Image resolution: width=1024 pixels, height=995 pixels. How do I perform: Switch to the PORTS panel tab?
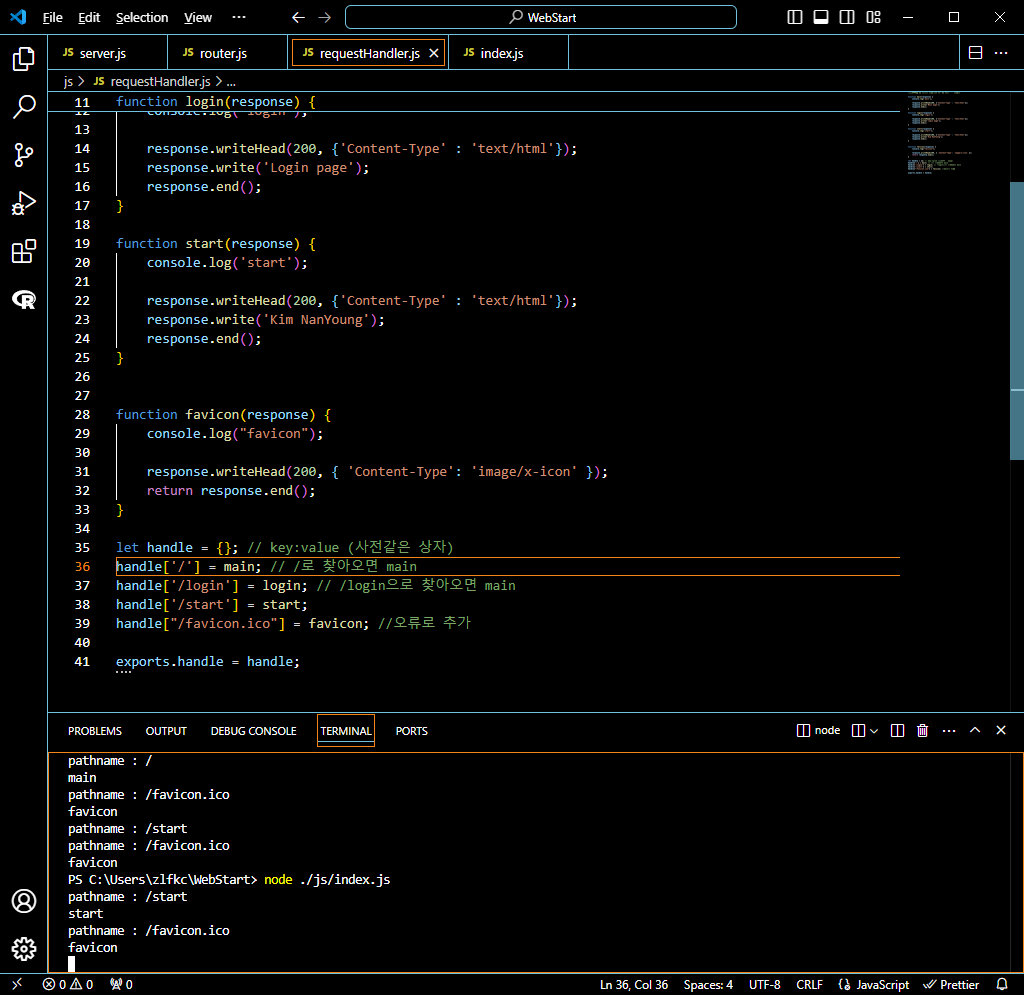point(411,731)
